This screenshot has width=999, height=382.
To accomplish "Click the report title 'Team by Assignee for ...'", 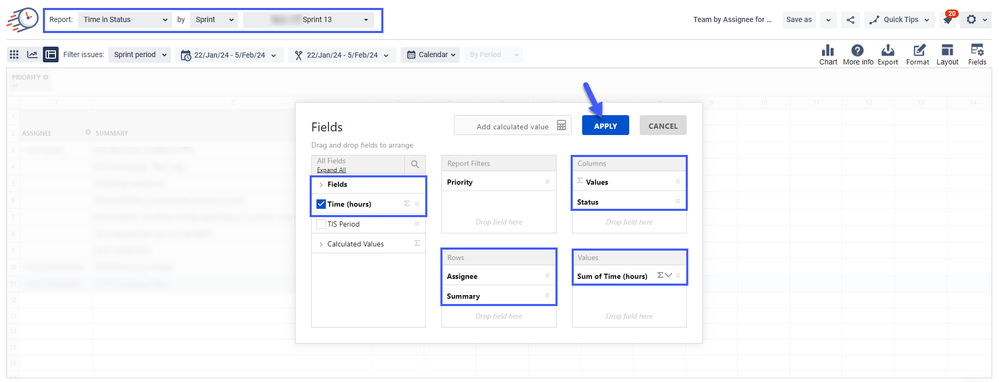I will [x=732, y=20].
